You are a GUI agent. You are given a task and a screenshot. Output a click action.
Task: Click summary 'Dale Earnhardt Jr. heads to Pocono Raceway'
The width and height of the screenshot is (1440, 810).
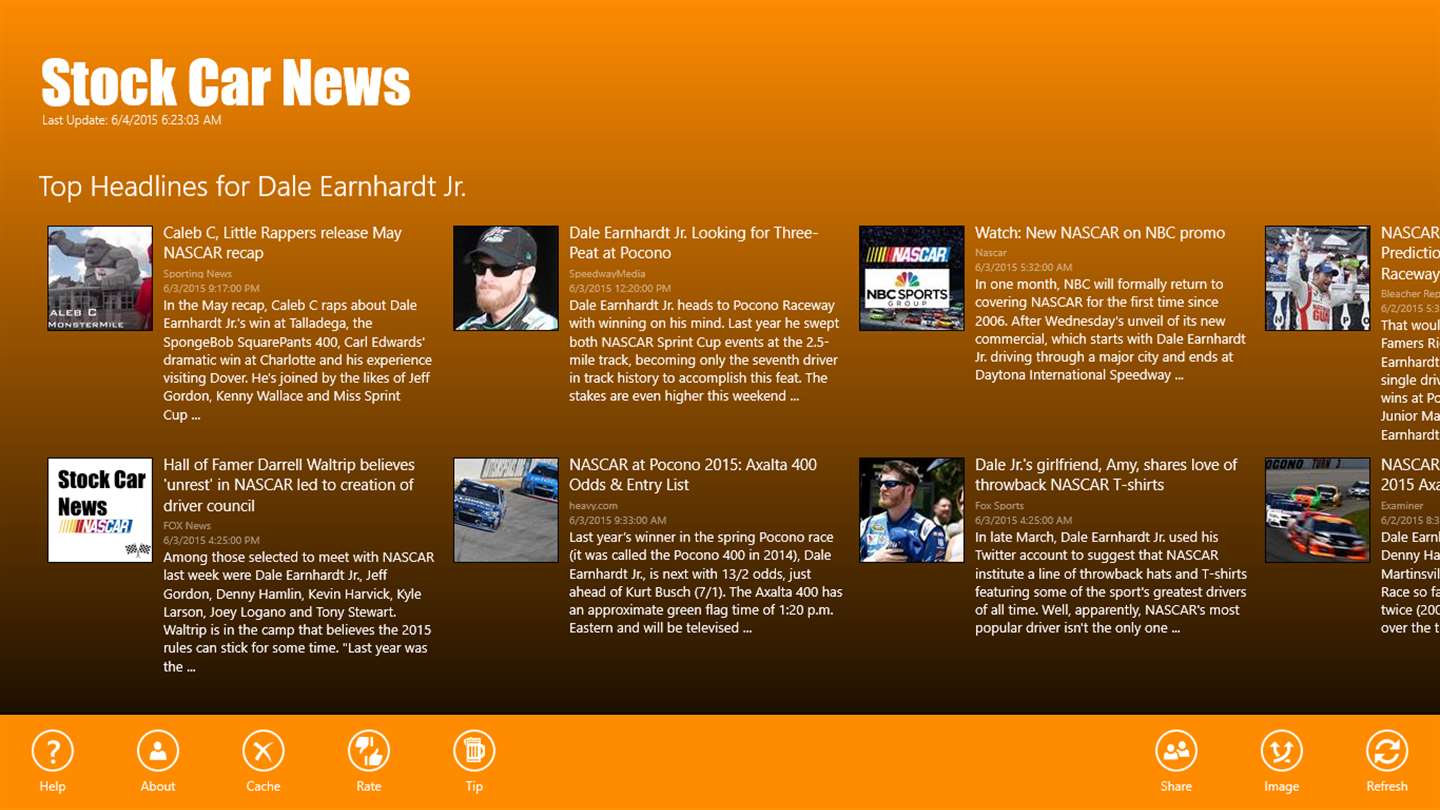[704, 351]
